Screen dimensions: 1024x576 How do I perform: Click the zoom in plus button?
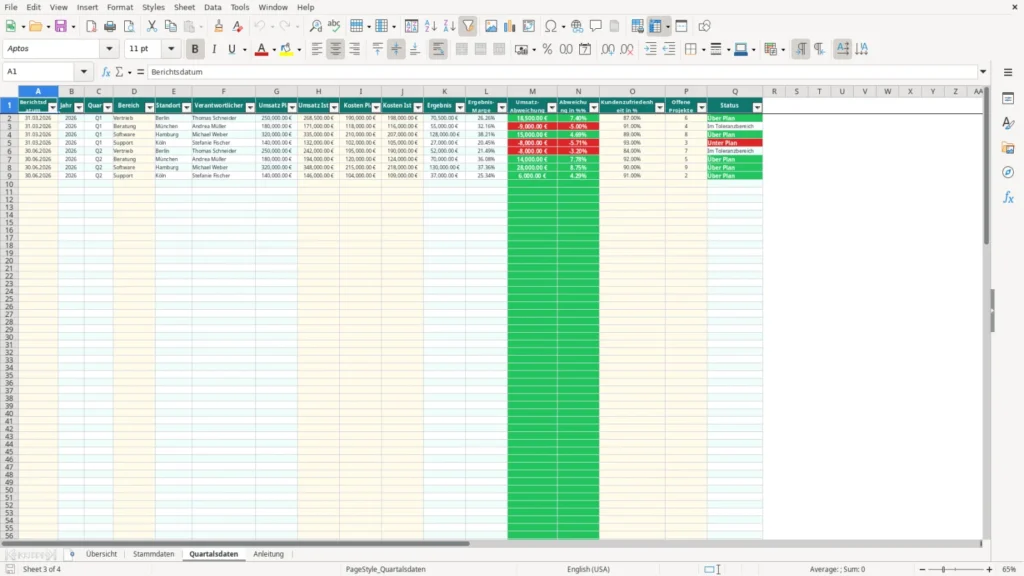989,569
